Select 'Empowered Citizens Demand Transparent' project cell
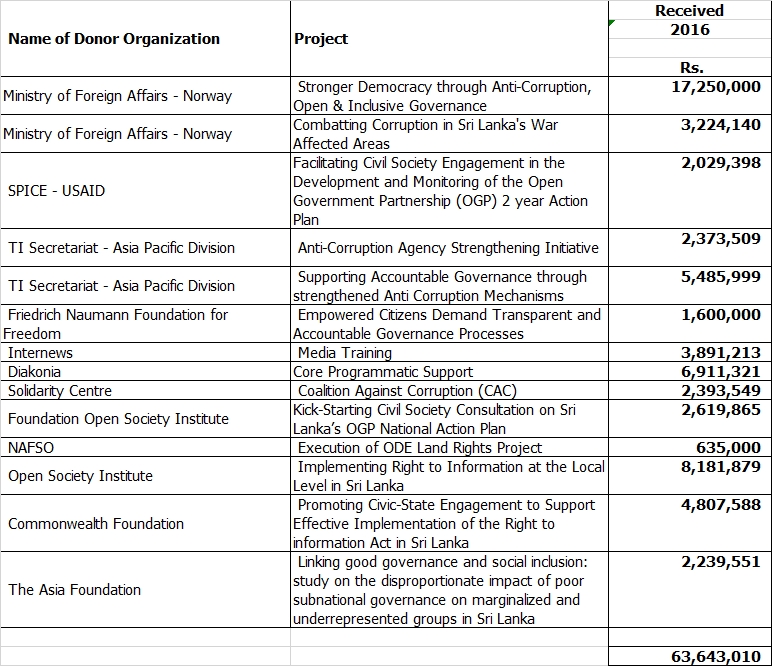This screenshot has height=666, width=772. tap(449, 323)
